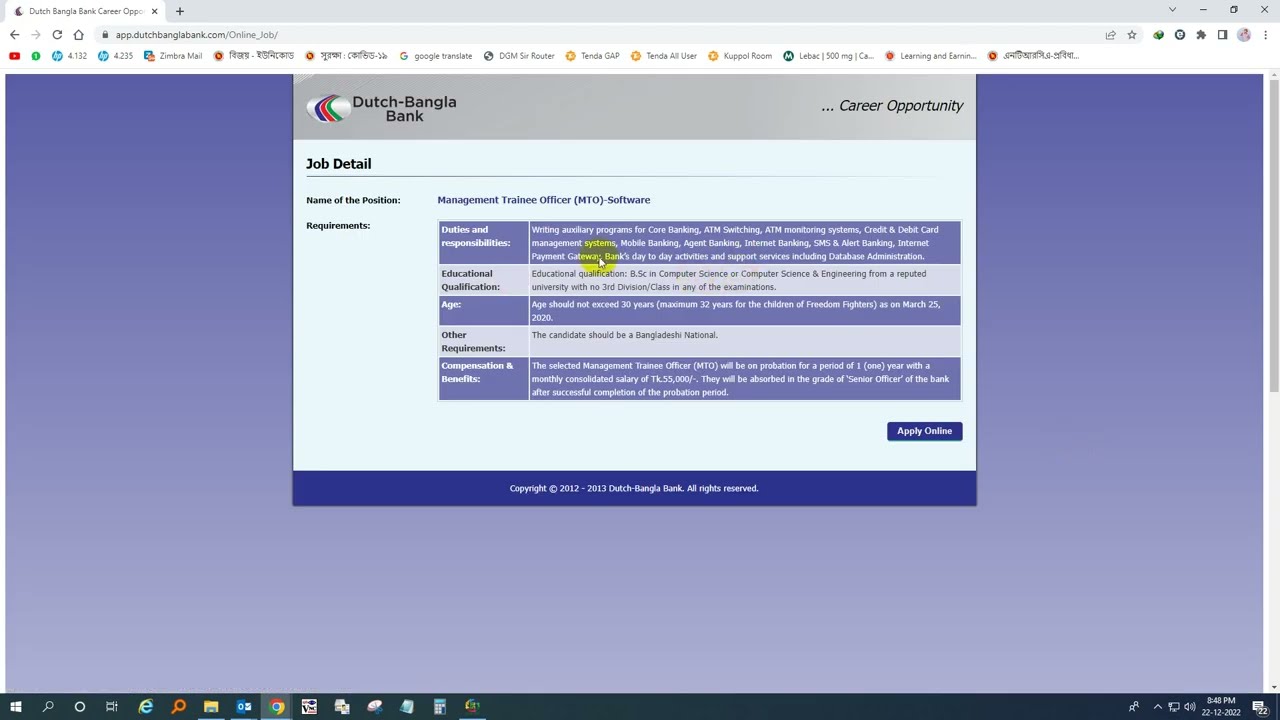Open Chrome's three-dot menu

[1265, 35]
